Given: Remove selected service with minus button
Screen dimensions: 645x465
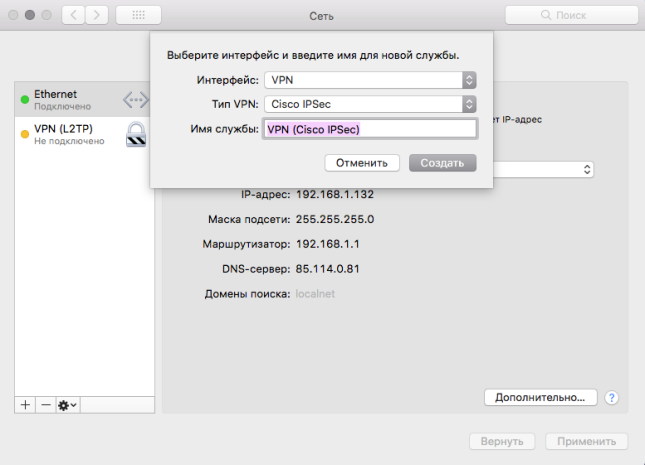Looking at the screenshot, I should click(x=46, y=405).
